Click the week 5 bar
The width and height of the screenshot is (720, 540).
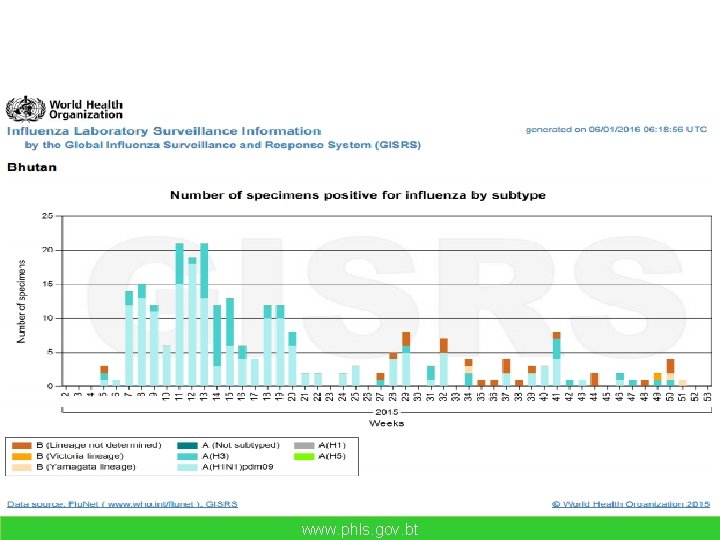point(104,376)
